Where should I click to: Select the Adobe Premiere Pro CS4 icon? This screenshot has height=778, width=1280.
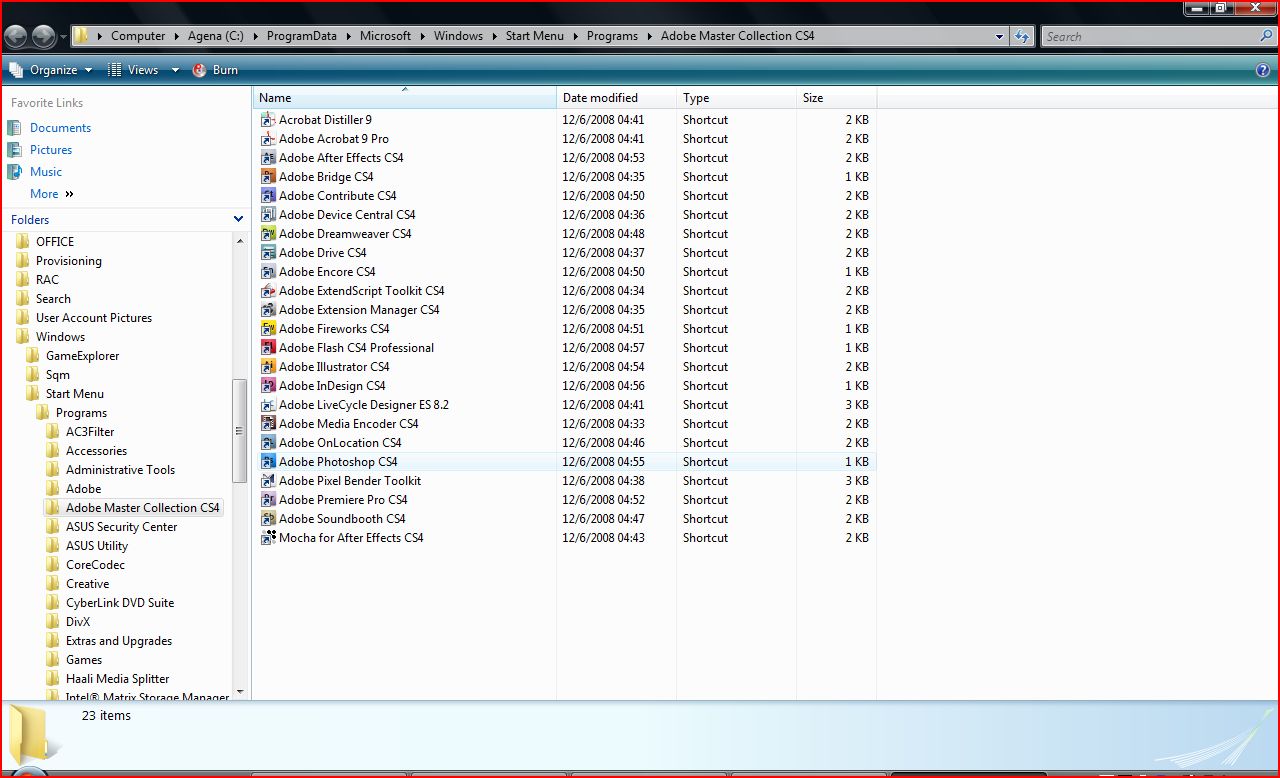click(x=268, y=499)
